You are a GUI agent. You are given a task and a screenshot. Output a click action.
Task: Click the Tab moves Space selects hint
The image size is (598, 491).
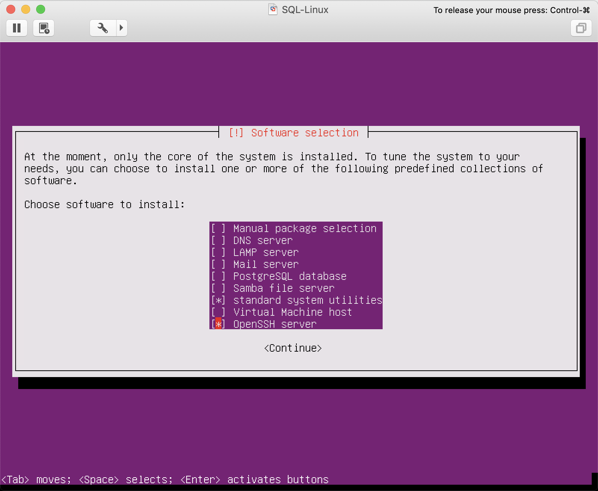click(165, 479)
